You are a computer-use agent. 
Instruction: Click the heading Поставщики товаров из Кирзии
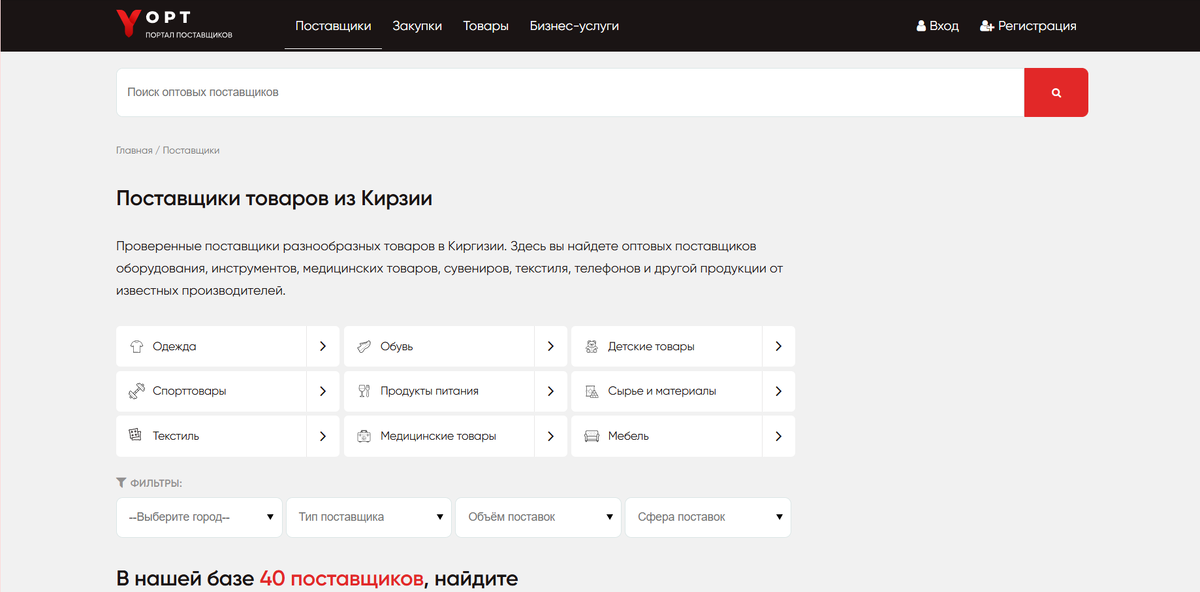(x=274, y=198)
